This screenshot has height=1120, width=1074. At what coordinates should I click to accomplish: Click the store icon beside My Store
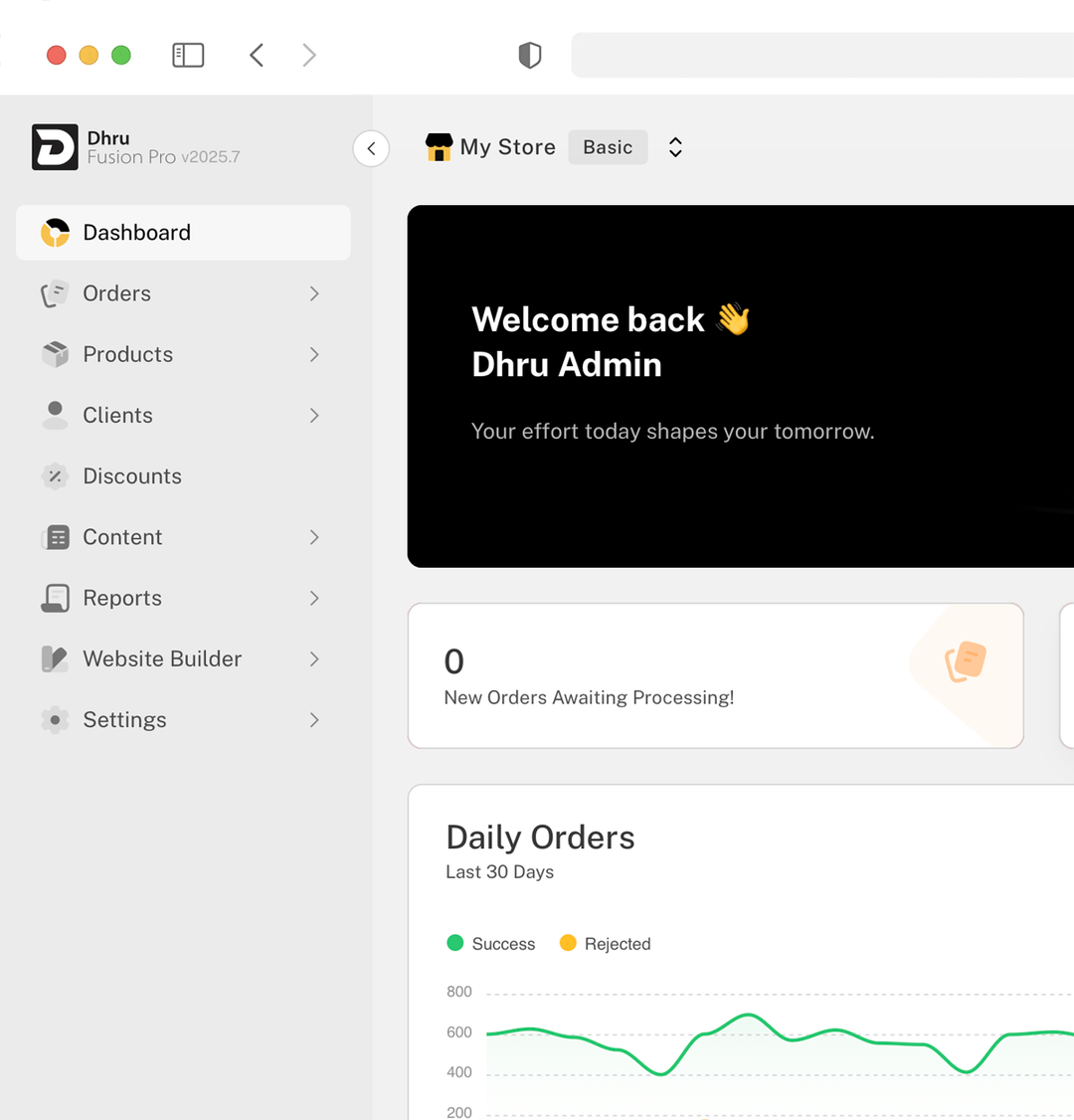pyautogui.click(x=437, y=146)
